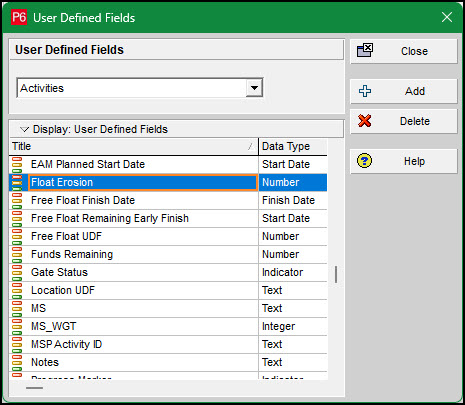Click the row icon beside Funds Remaining
This screenshot has height=405, width=465.
tap(17, 254)
